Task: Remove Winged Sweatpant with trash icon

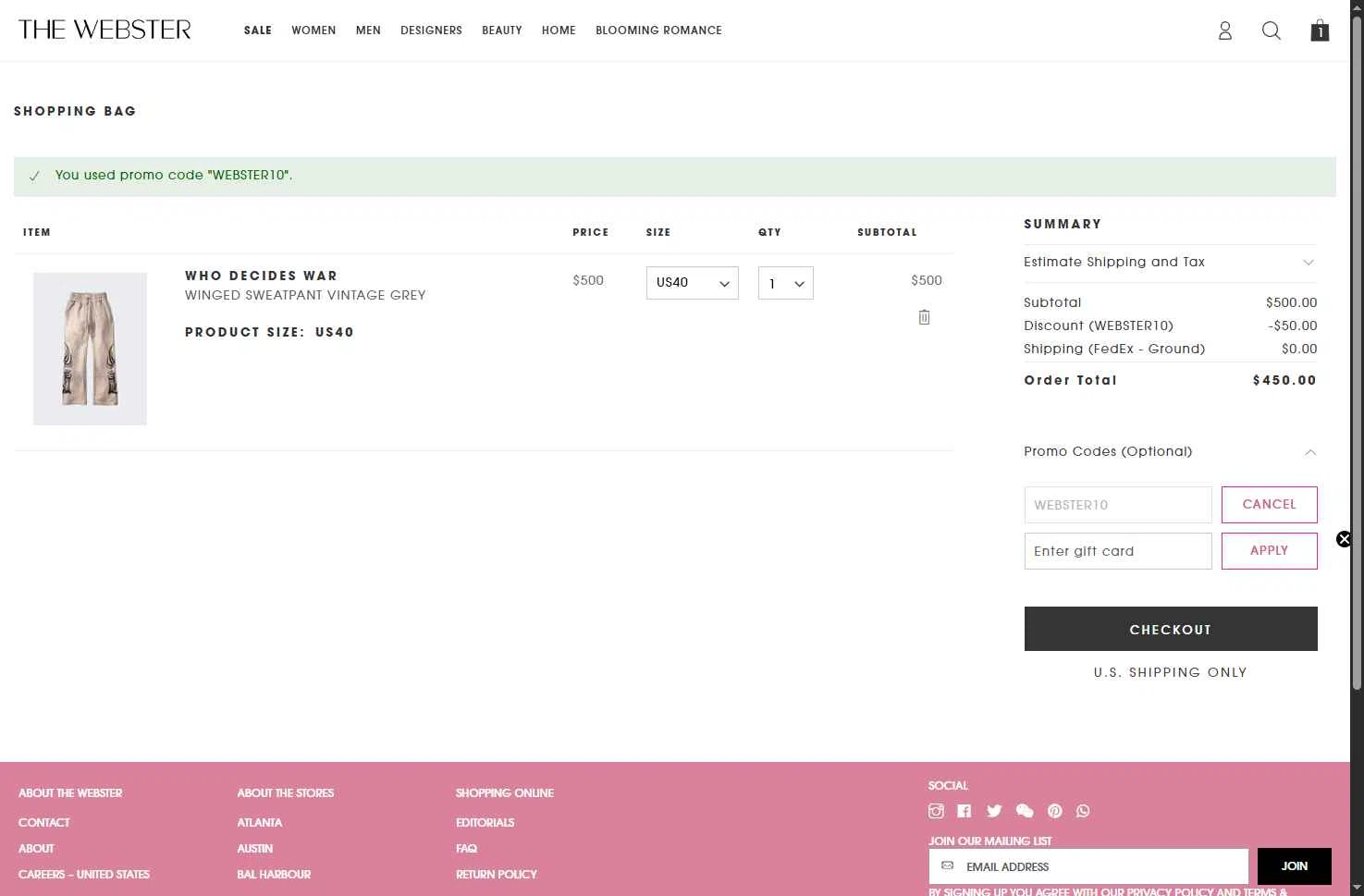Action: (924, 317)
